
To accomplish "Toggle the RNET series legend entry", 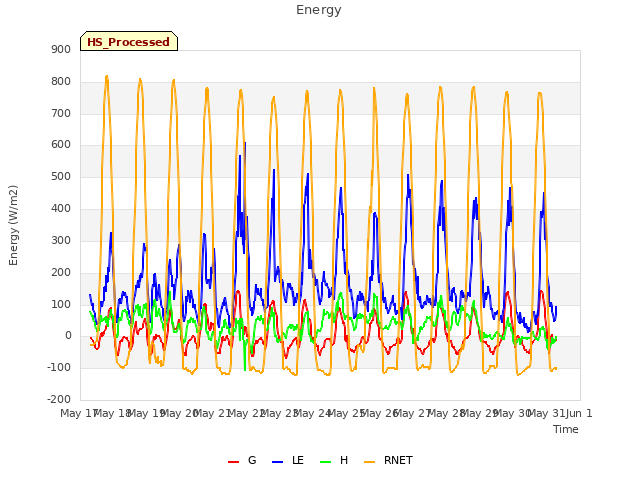I will tap(388, 460).
